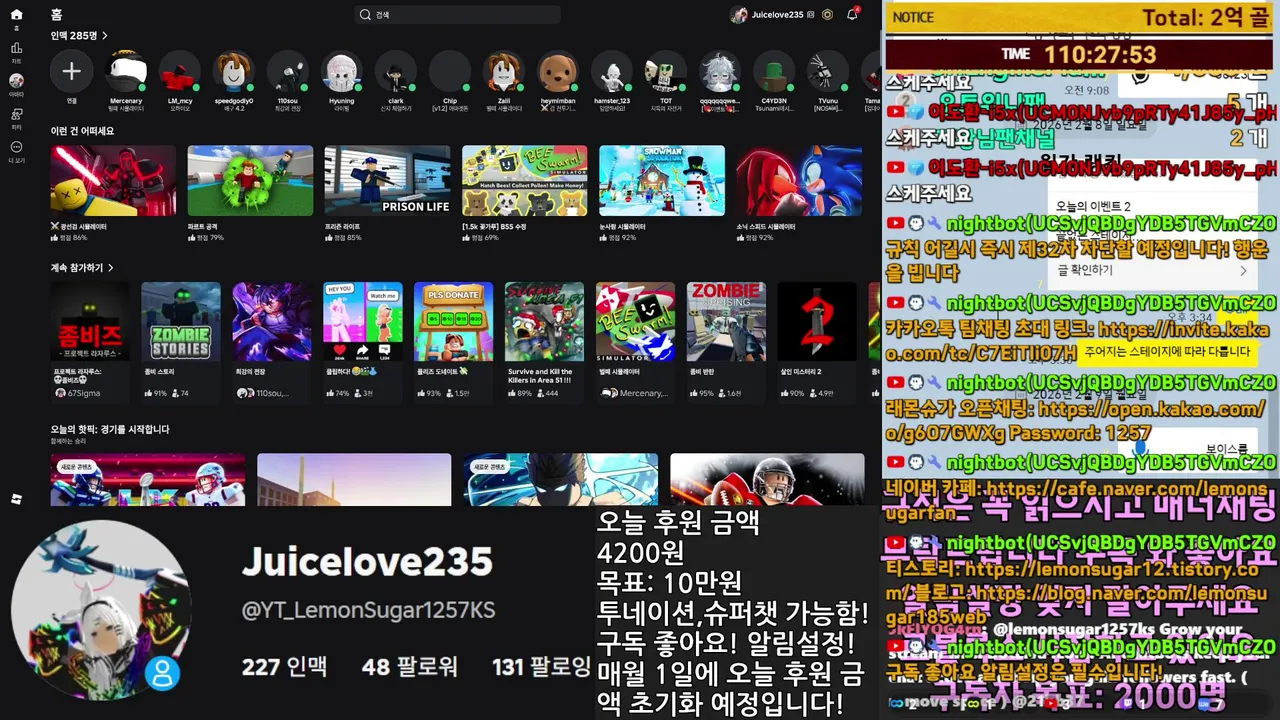Click the search (검색) input field
Screen dimensions: 1280x720
[458, 15]
